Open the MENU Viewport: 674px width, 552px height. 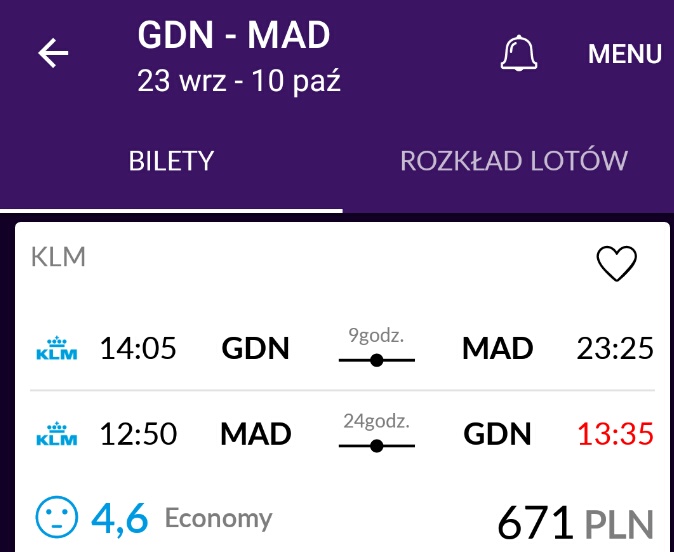tap(625, 54)
